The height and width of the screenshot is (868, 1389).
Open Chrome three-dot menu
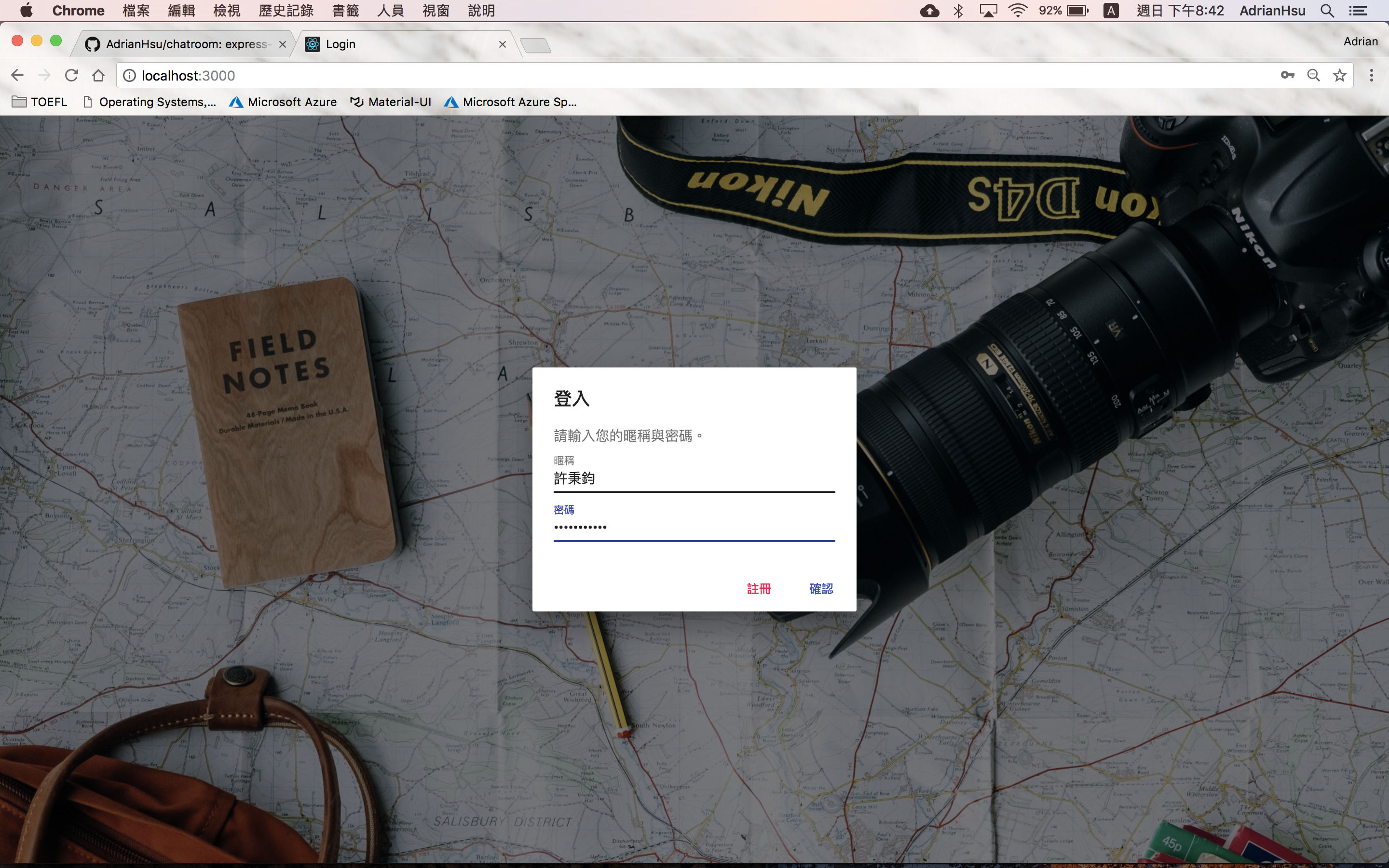click(x=1371, y=75)
